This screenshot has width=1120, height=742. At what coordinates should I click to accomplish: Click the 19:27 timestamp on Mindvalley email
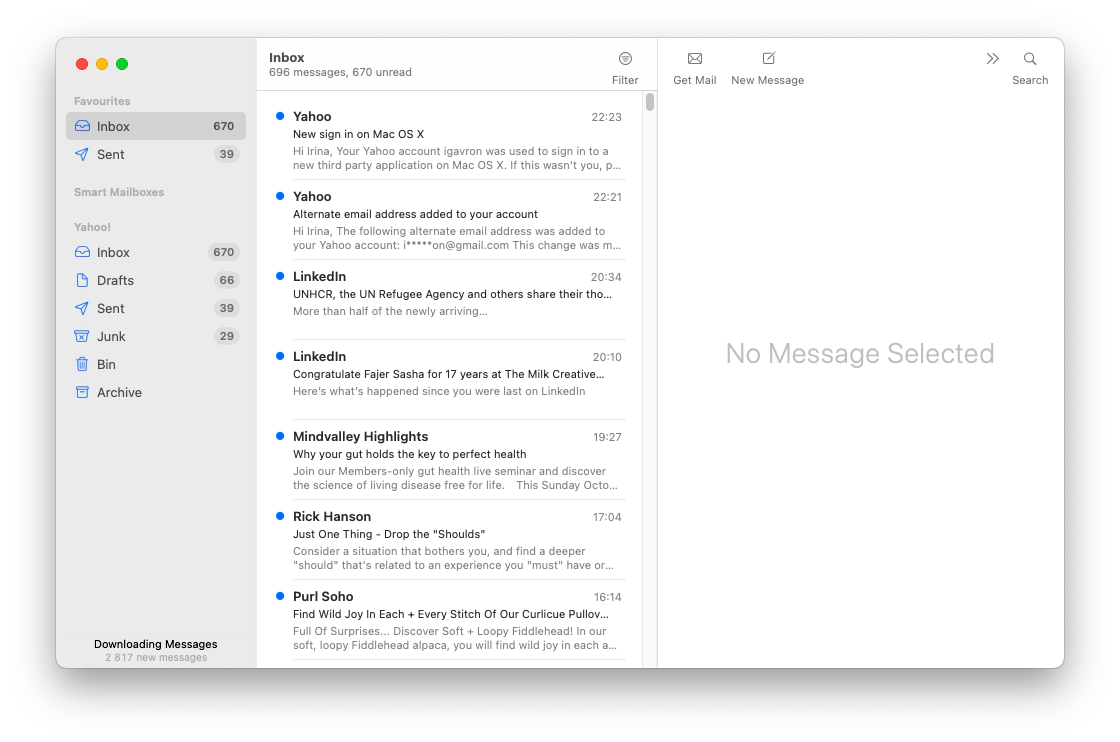click(x=607, y=437)
